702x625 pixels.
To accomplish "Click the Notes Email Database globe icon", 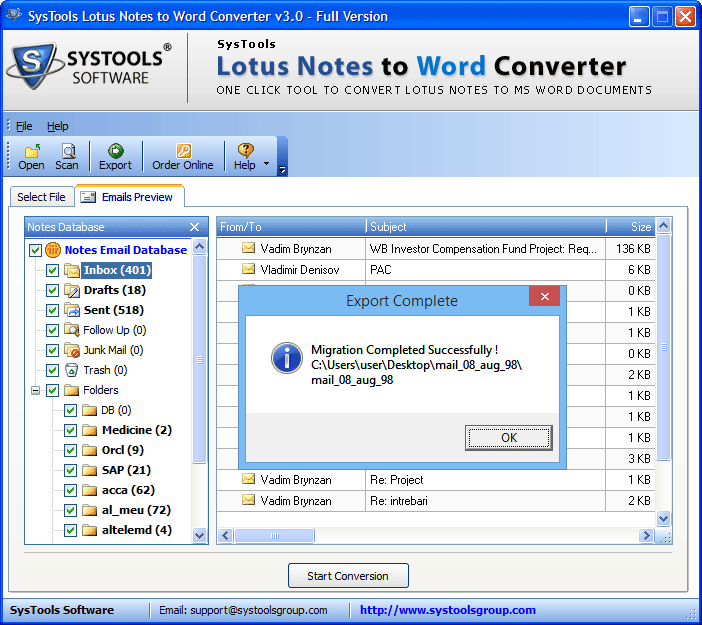I will (x=53, y=250).
